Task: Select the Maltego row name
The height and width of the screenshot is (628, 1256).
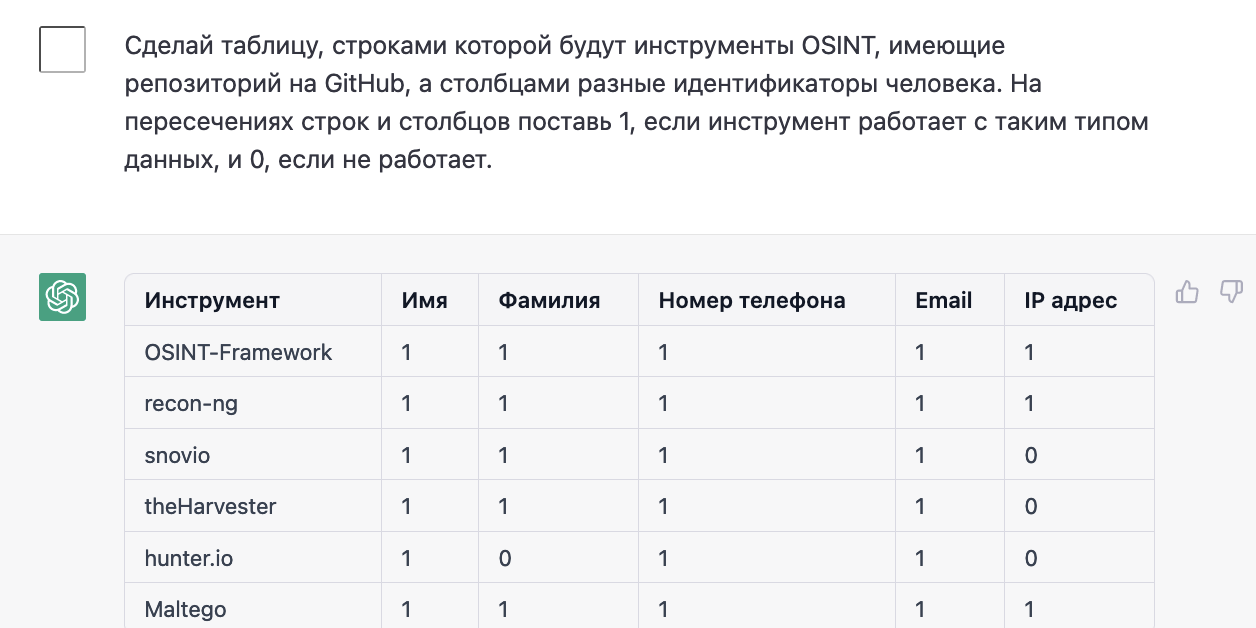Action: click(185, 609)
